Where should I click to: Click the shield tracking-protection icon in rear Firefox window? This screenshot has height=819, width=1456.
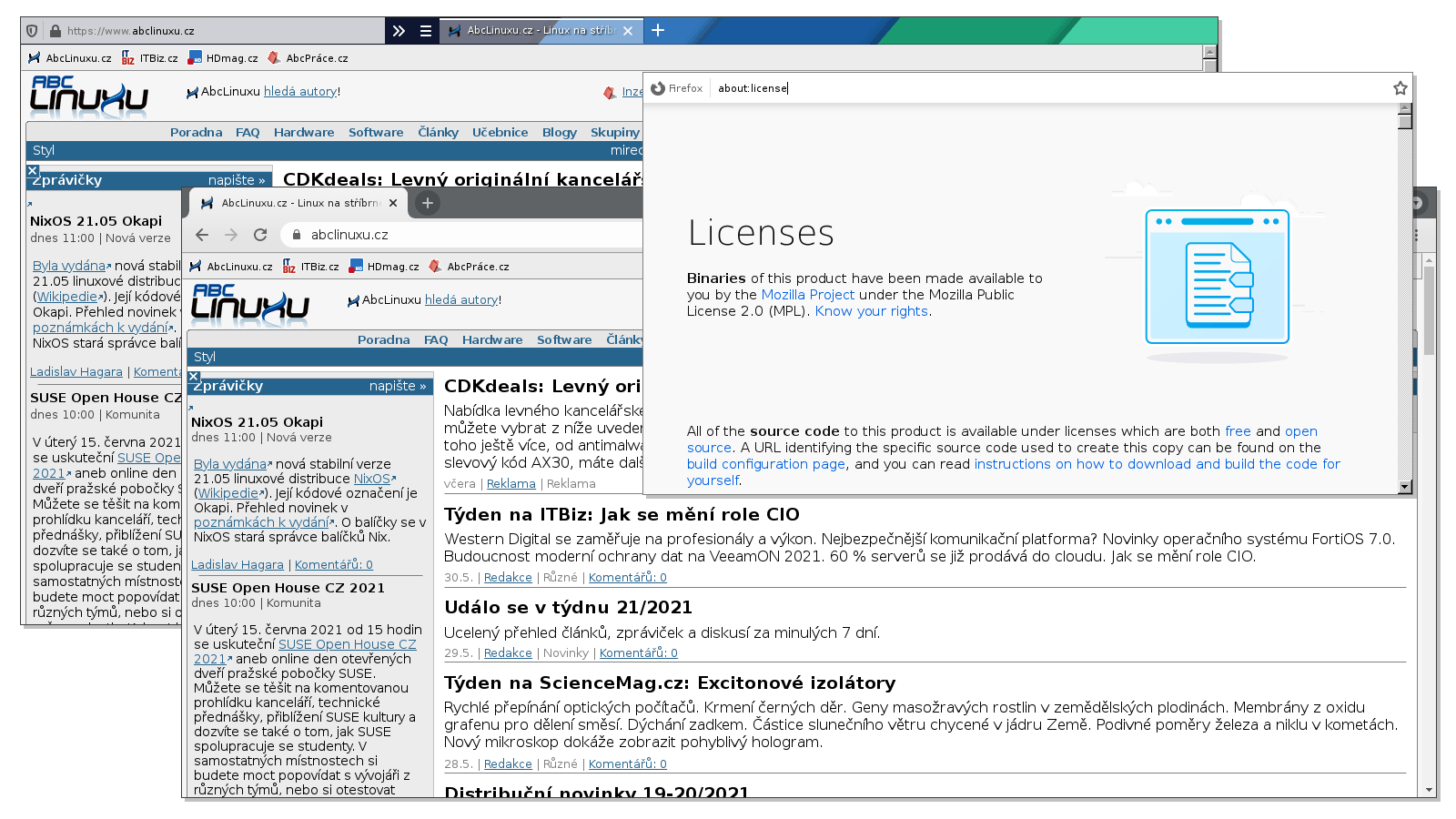pos(32,31)
